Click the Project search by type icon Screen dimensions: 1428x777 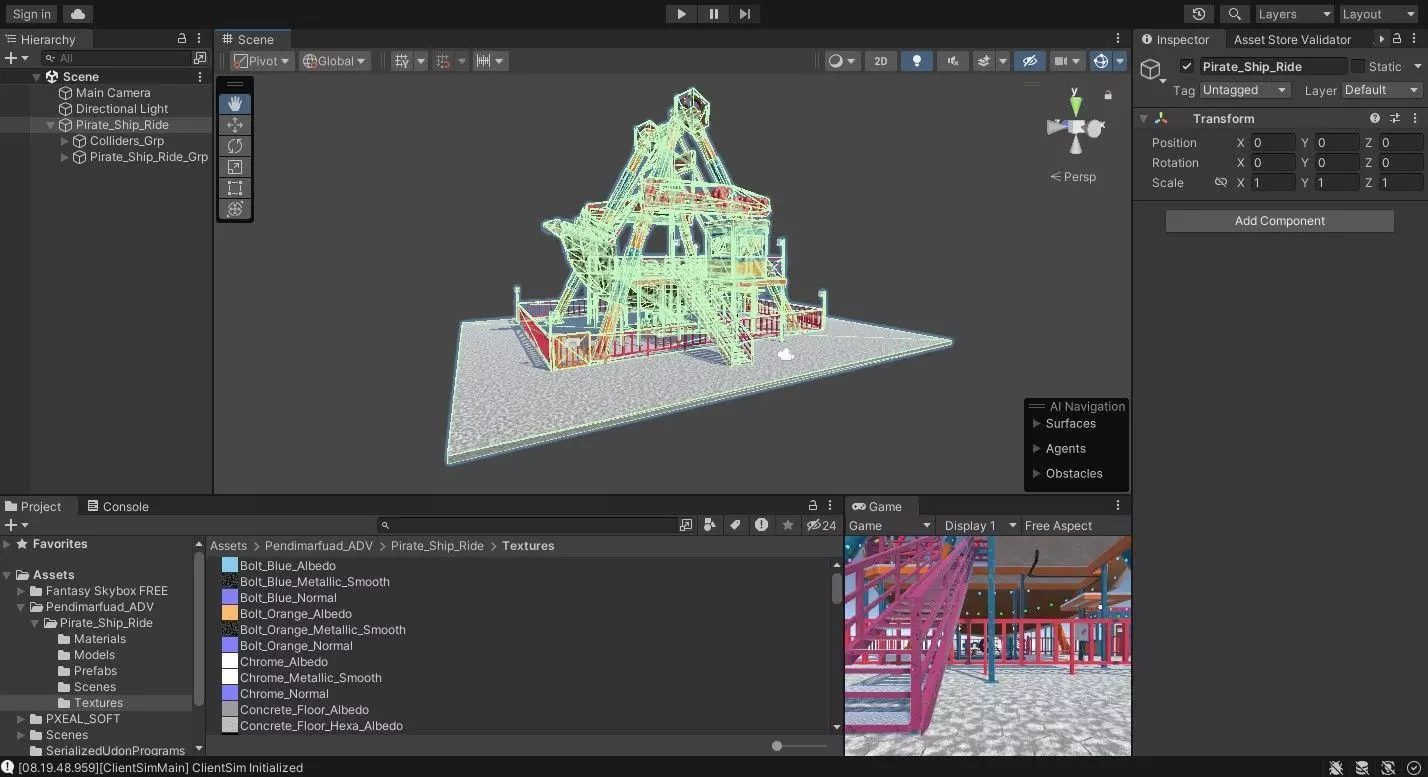pyautogui.click(x=710, y=525)
